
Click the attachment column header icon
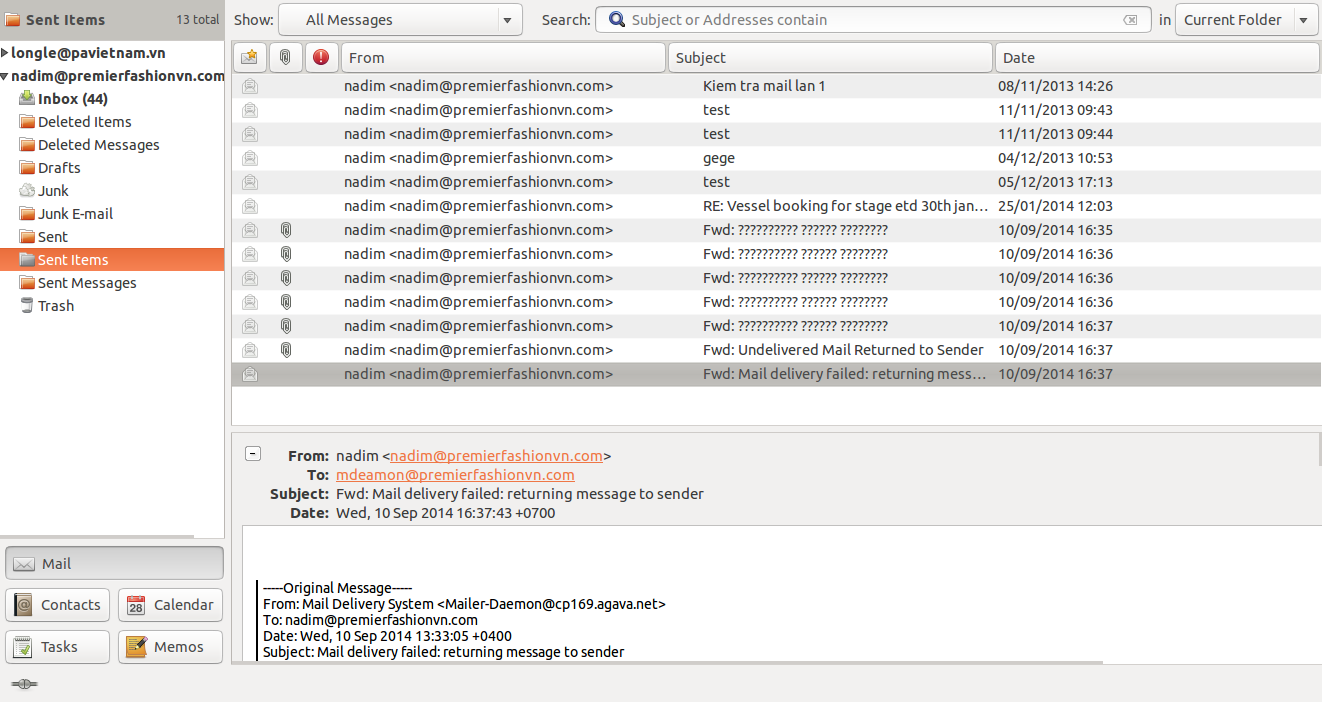click(285, 58)
